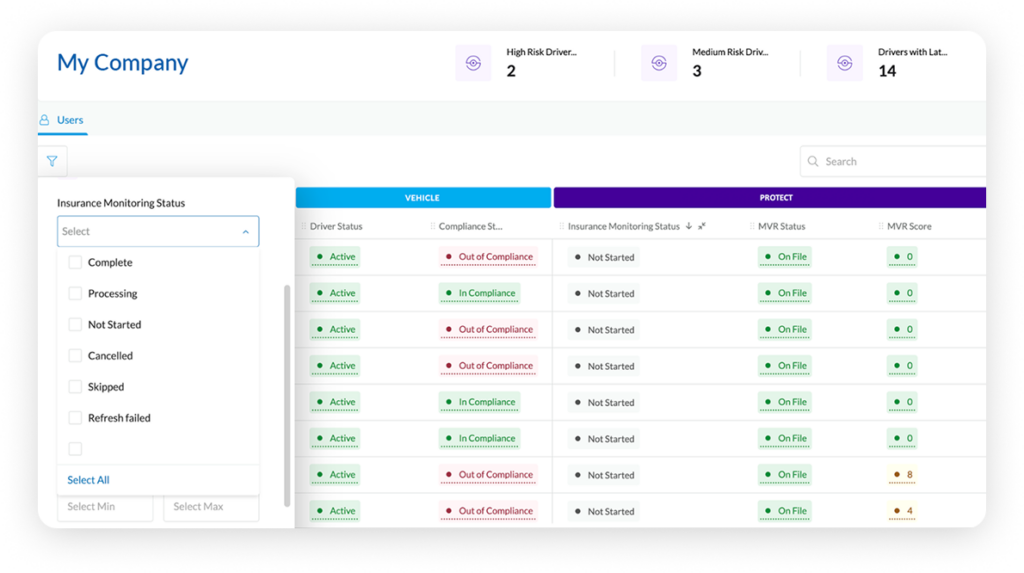Click the Drivers with Late icon
The height and width of the screenshot is (573, 1024).
[x=844, y=62]
